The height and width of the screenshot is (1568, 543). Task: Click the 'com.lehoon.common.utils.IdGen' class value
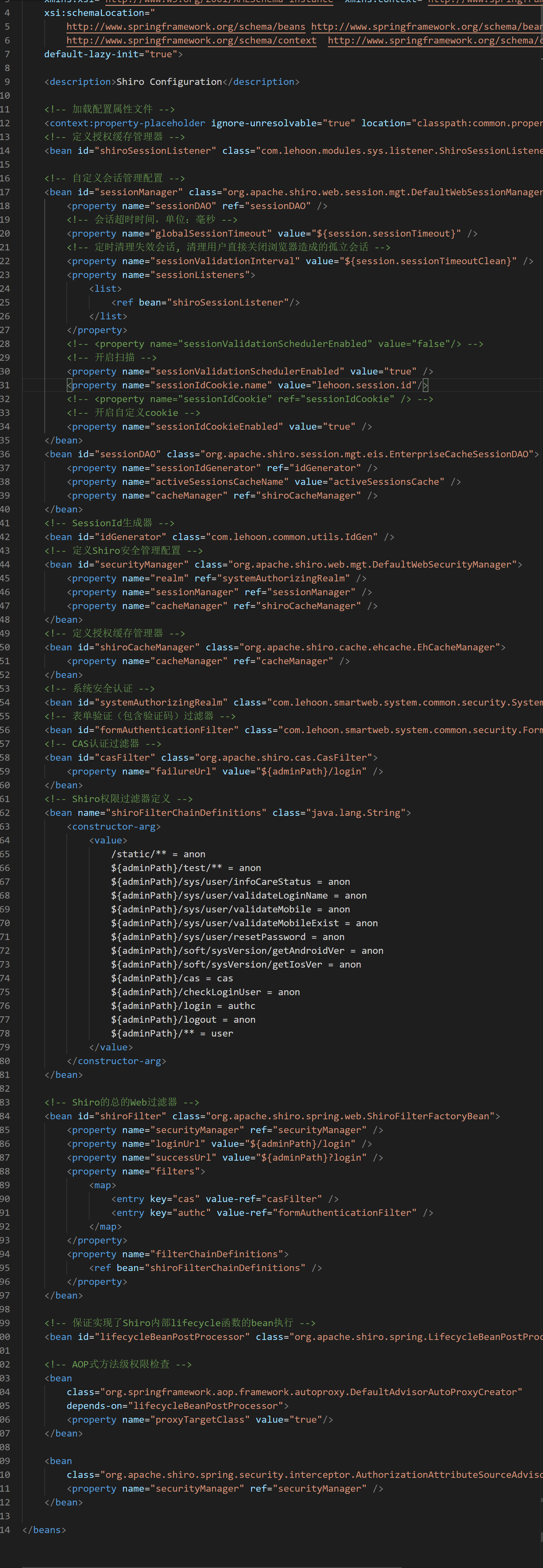[295, 537]
